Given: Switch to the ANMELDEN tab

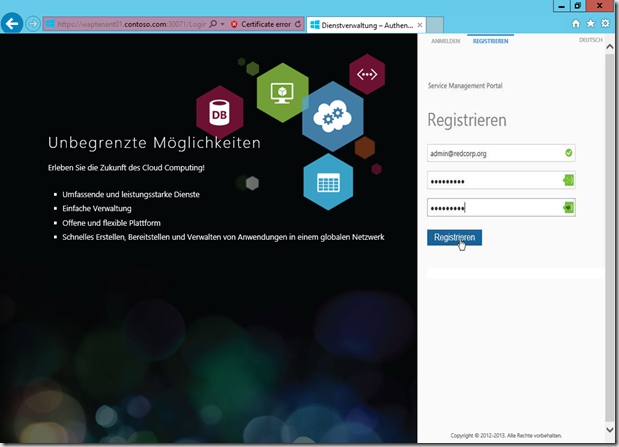Looking at the screenshot, I should click(x=445, y=41).
